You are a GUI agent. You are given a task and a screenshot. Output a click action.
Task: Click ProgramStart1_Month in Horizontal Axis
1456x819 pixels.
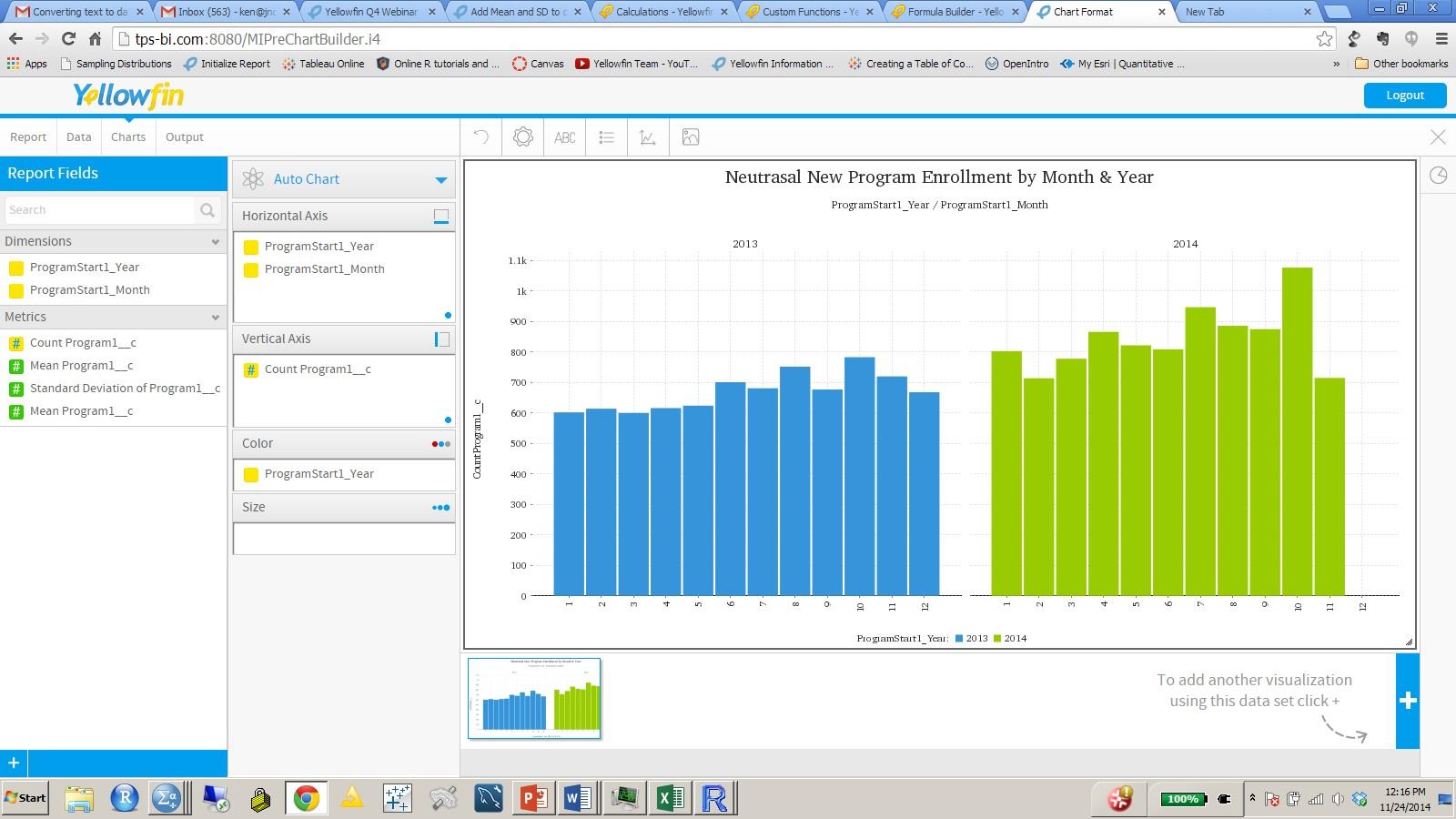[x=324, y=269]
